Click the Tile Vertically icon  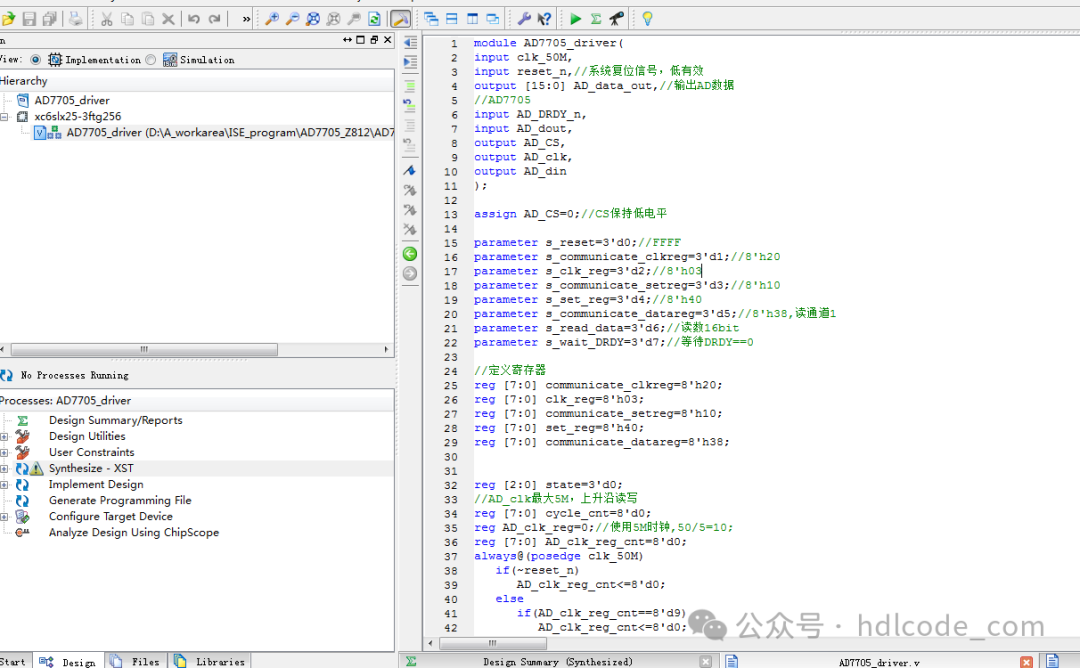[x=472, y=19]
